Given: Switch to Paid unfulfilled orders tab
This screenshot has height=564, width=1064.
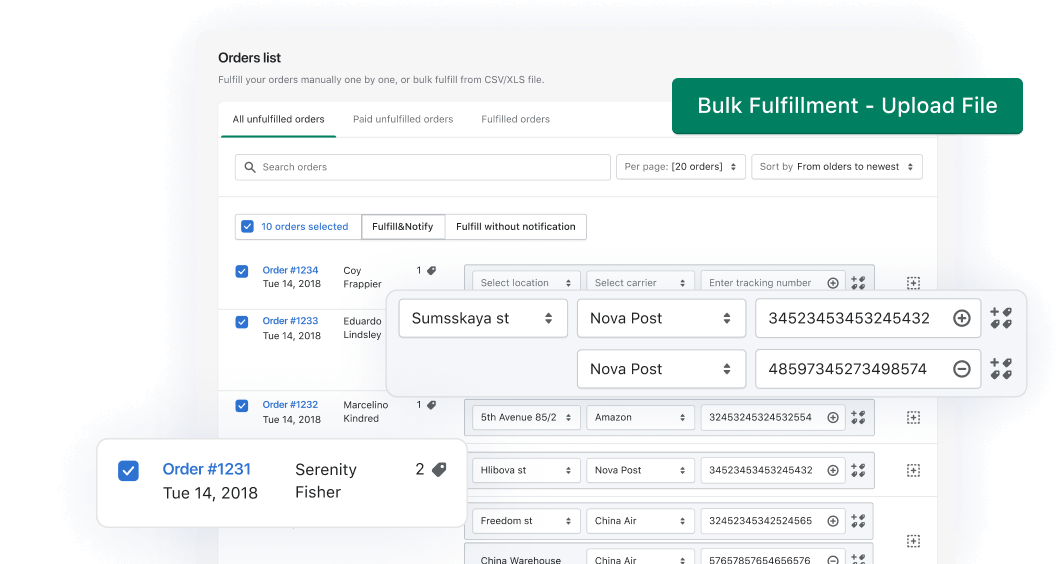Looking at the screenshot, I should tap(403, 119).
